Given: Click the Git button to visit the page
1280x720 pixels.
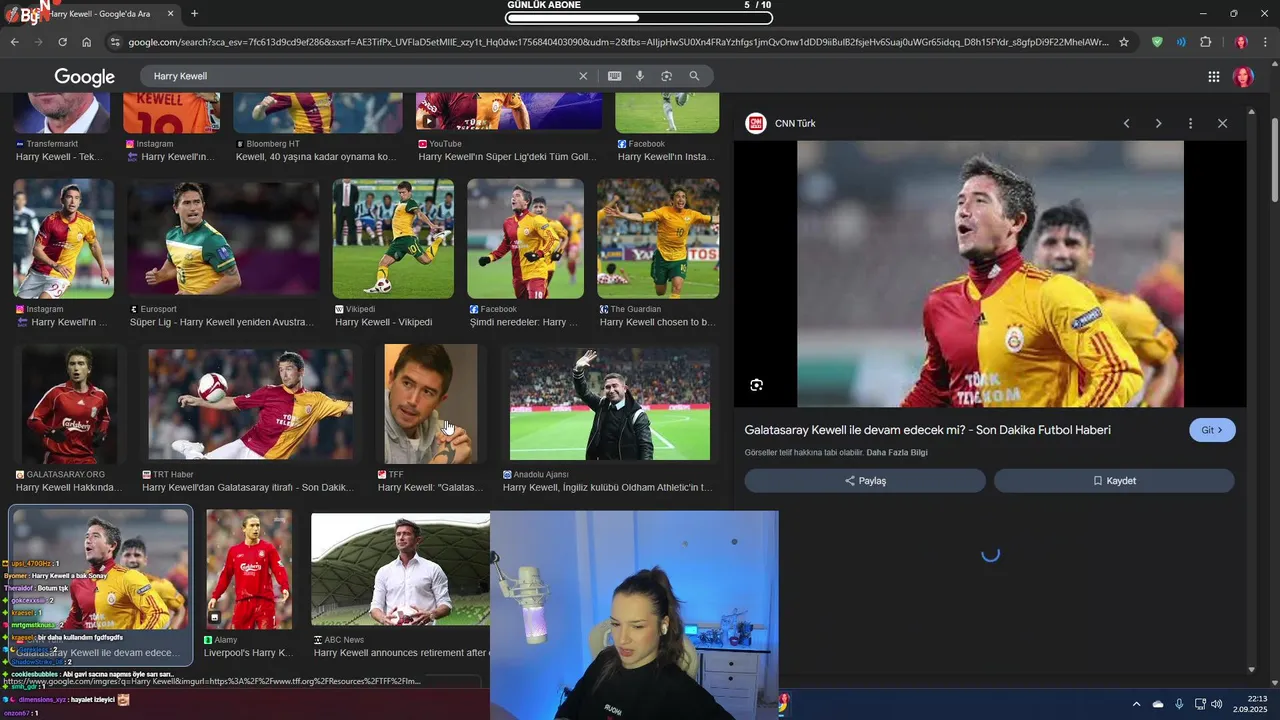Looking at the screenshot, I should 1212,430.
